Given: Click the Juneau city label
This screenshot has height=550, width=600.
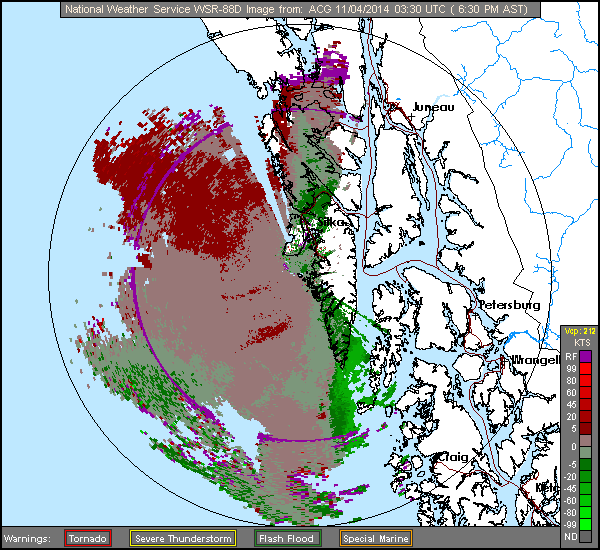Looking at the screenshot, I should tap(434, 107).
